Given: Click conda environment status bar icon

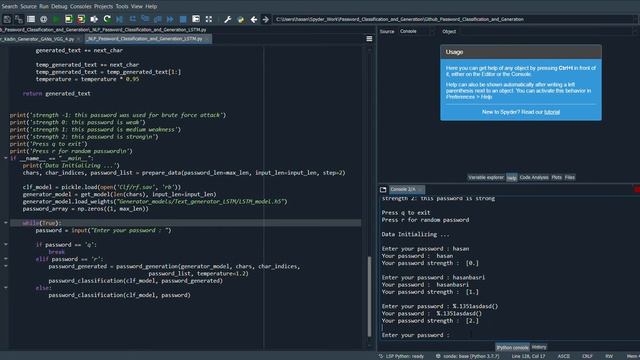Looking at the screenshot, I should [438, 356].
